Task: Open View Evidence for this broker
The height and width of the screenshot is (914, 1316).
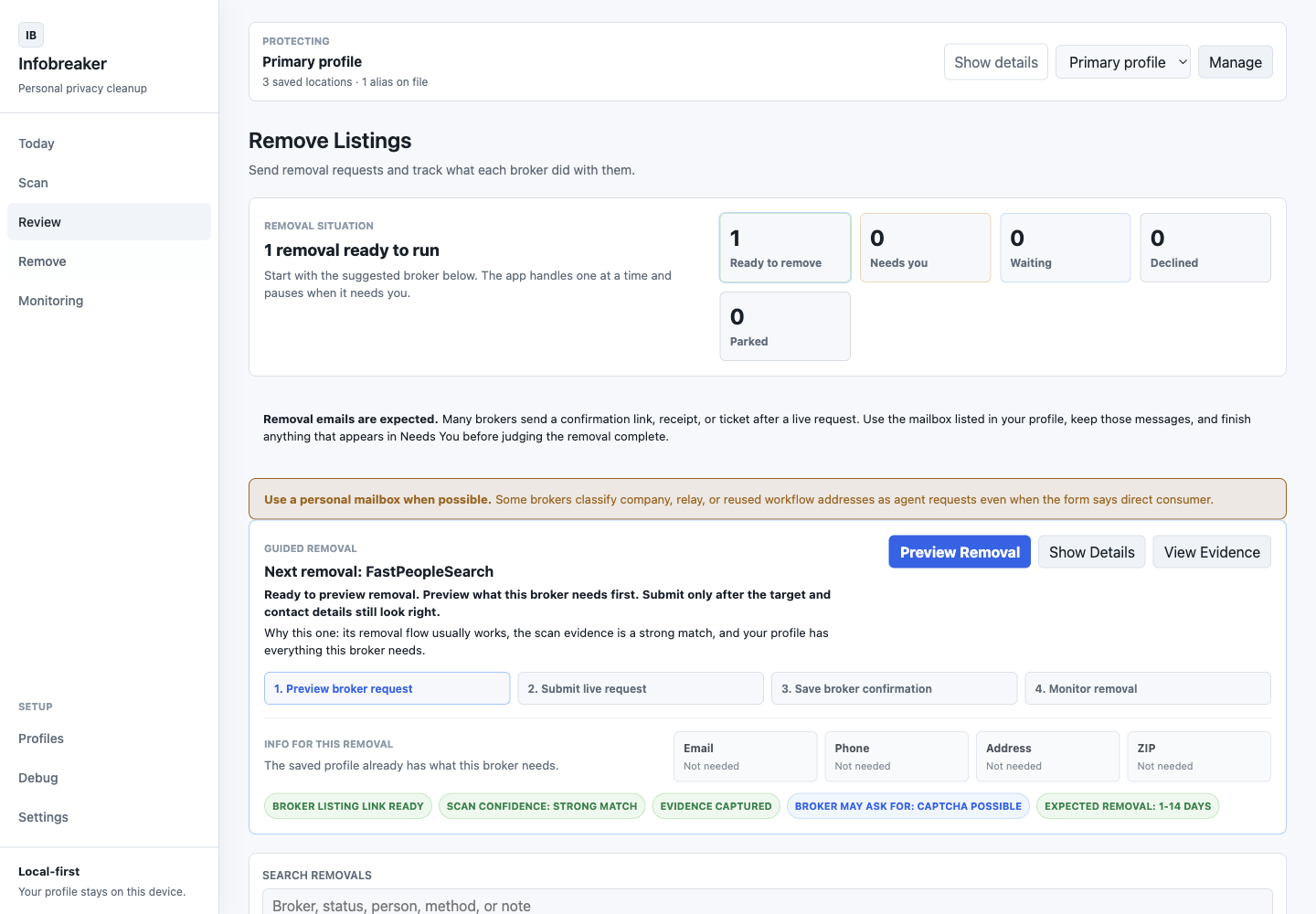Action: pos(1212,552)
